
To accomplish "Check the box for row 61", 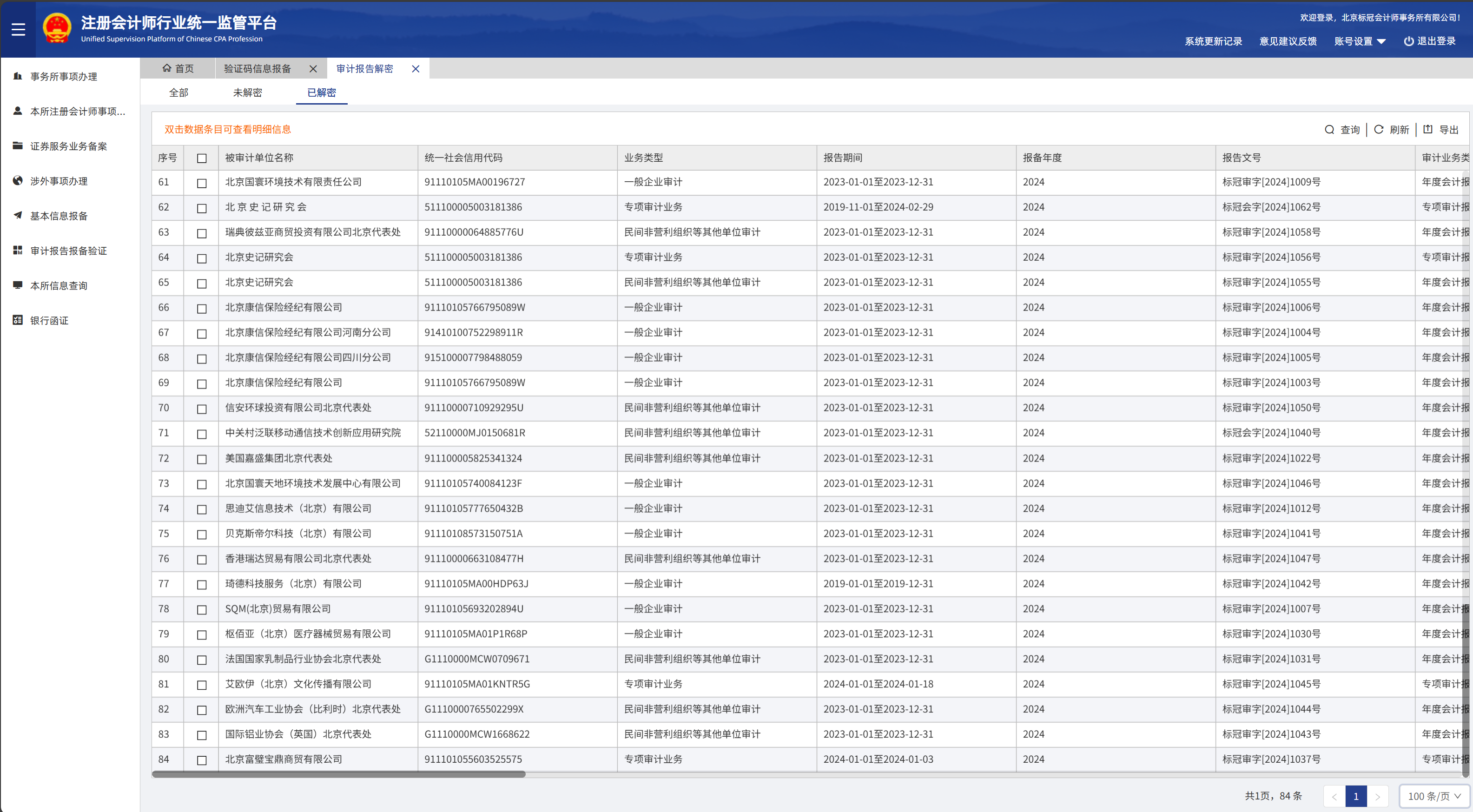I will [201, 183].
